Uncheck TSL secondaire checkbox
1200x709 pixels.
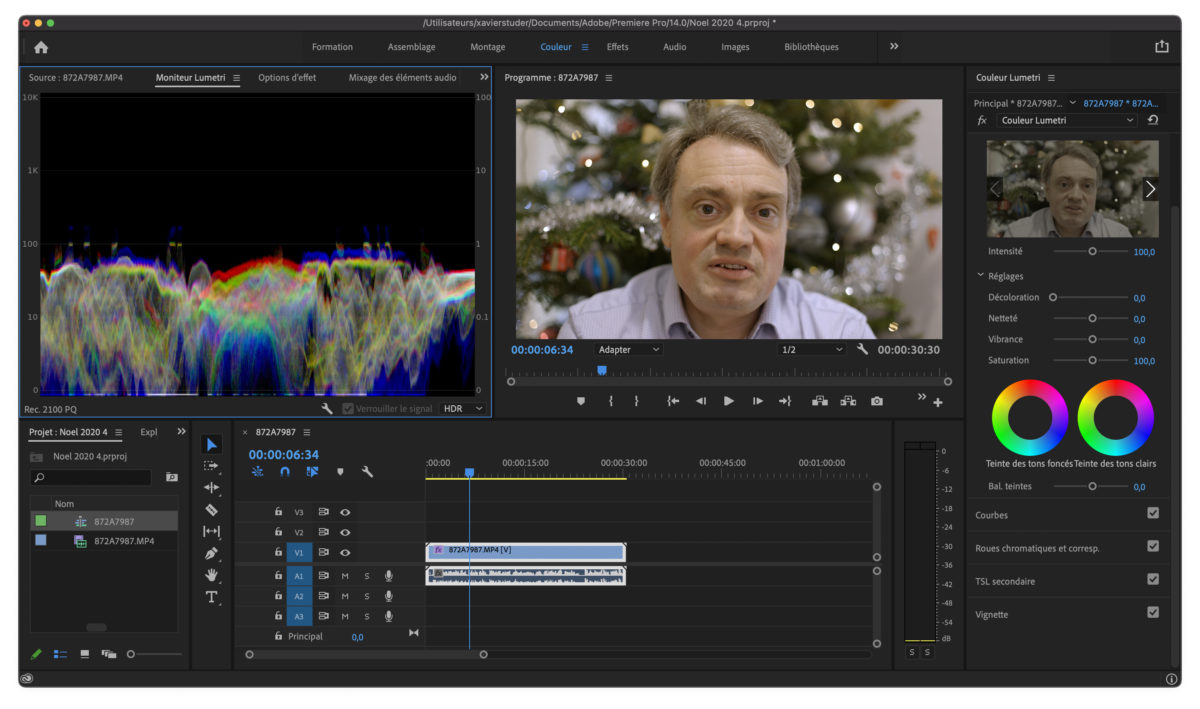pyautogui.click(x=1153, y=579)
